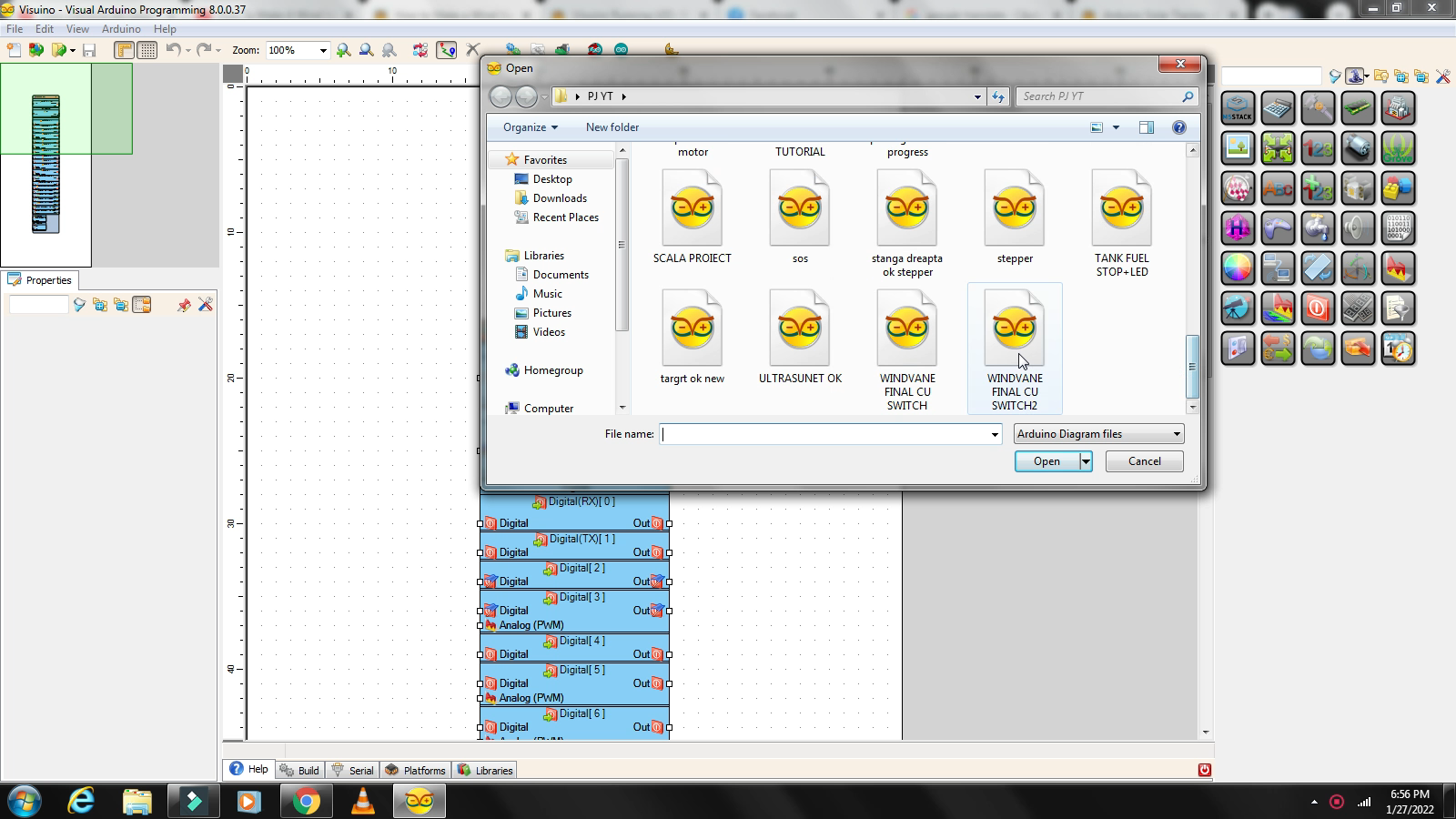Image resolution: width=1456 pixels, height=819 pixels.
Task: Open the currency converter components category
Action: [x=1278, y=349]
